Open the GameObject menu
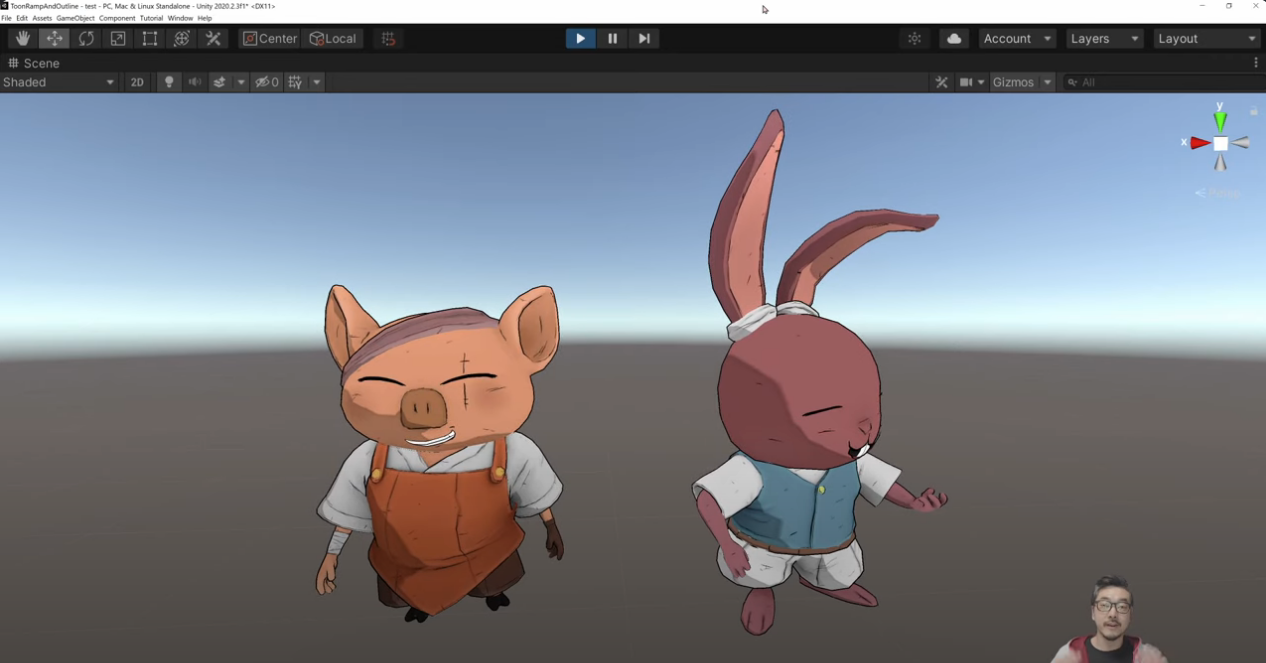Image resolution: width=1266 pixels, height=663 pixels. (x=76, y=18)
